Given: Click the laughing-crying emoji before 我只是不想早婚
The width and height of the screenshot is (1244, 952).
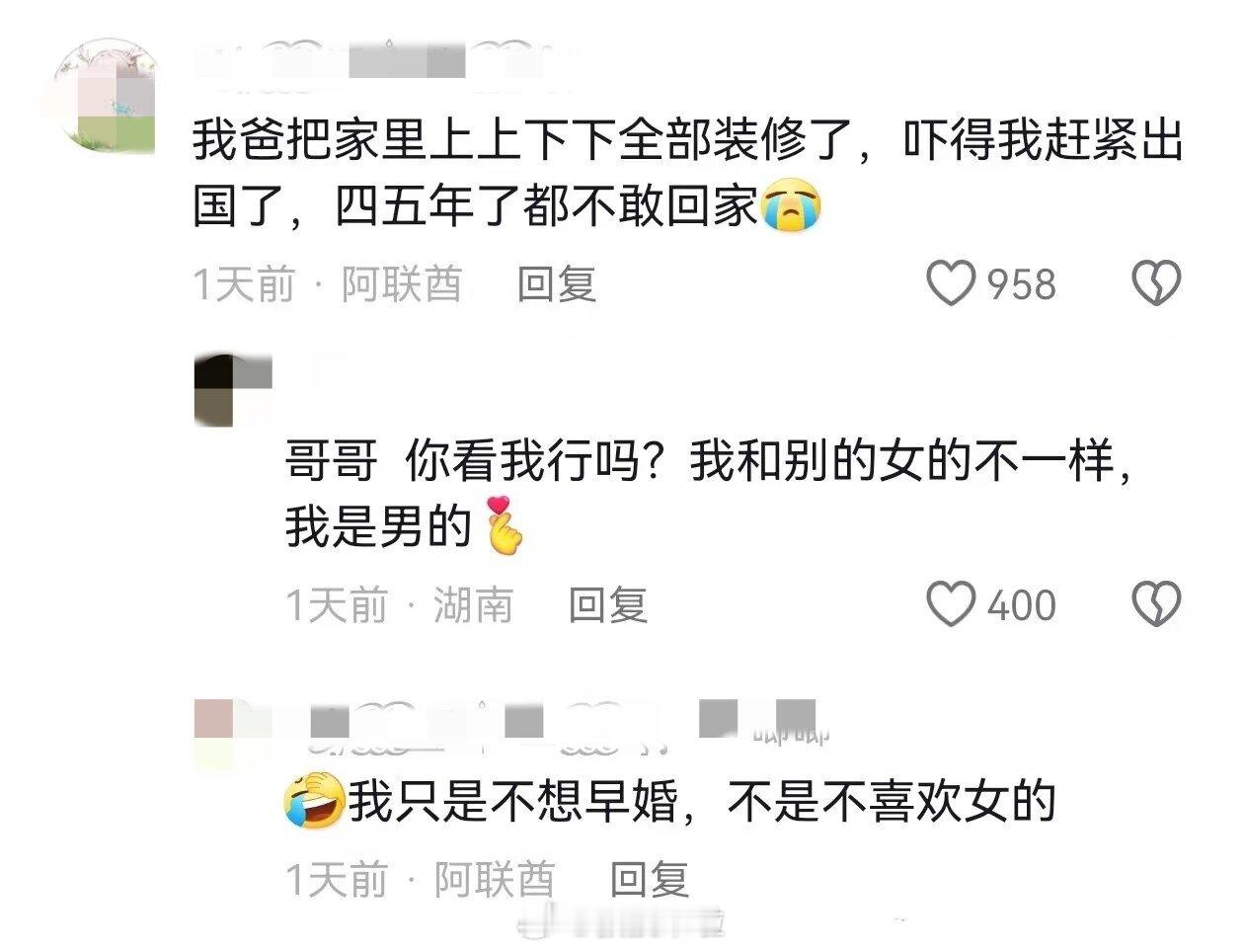Looking at the screenshot, I should (314, 801).
